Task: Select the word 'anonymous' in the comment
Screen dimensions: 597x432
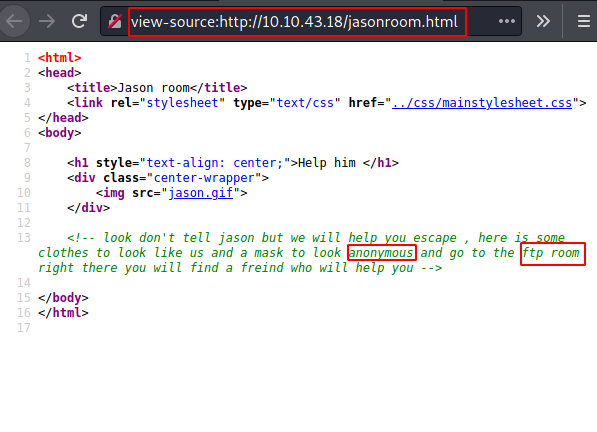Action: click(381, 253)
